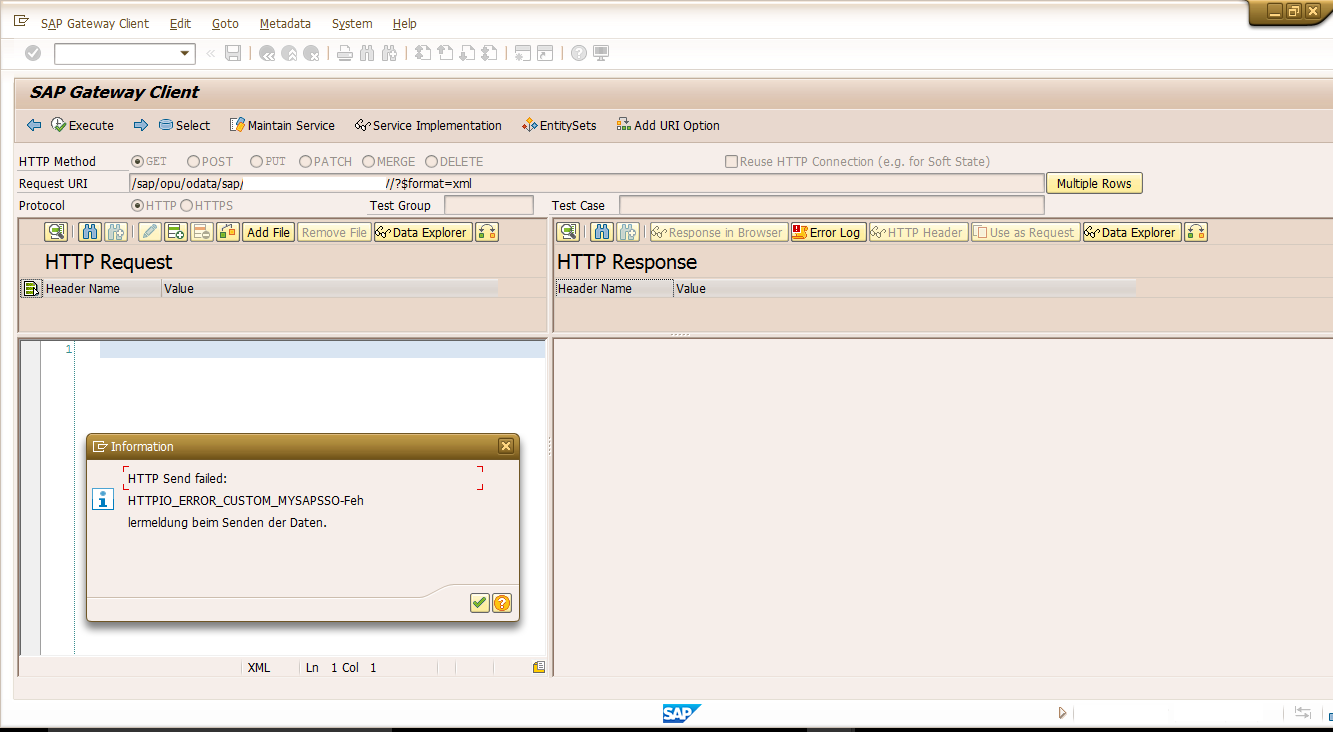Click the Save diskette icon
1333x732 pixels.
coord(233,53)
